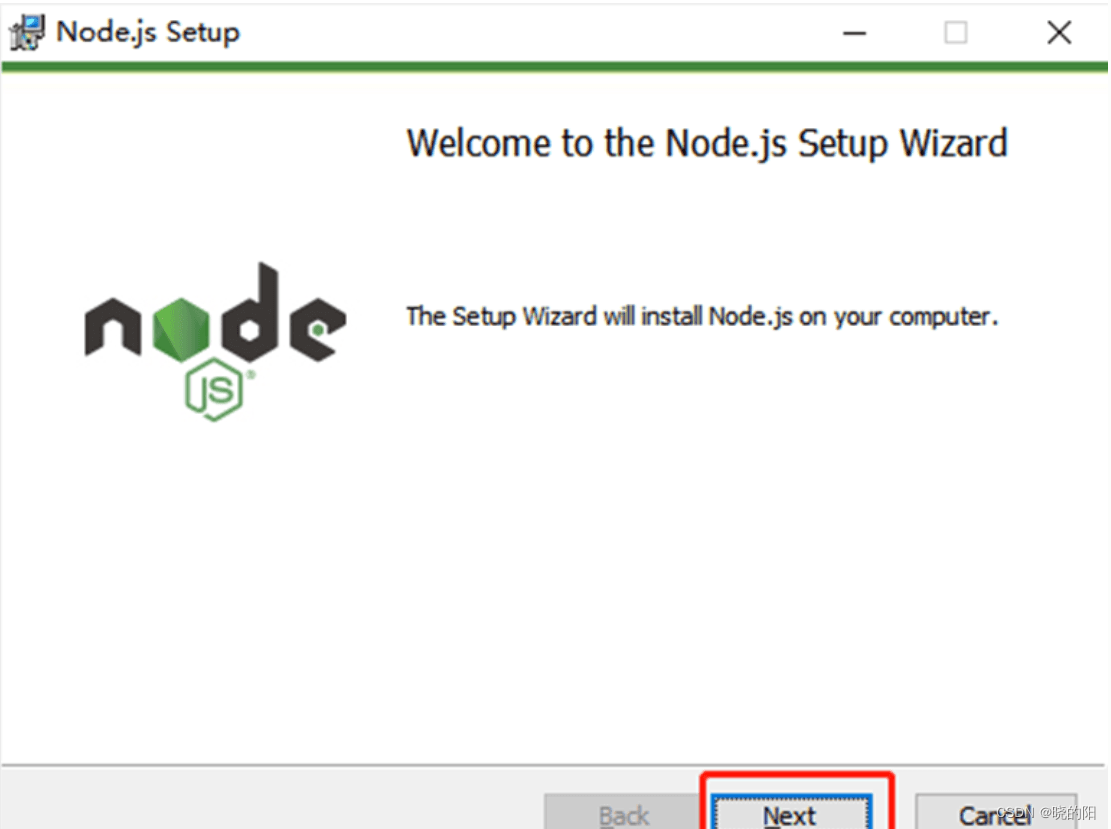The height and width of the screenshot is (829, 1111).
Task: Click the Node.js logo image
Action: (x=215, y=342)
